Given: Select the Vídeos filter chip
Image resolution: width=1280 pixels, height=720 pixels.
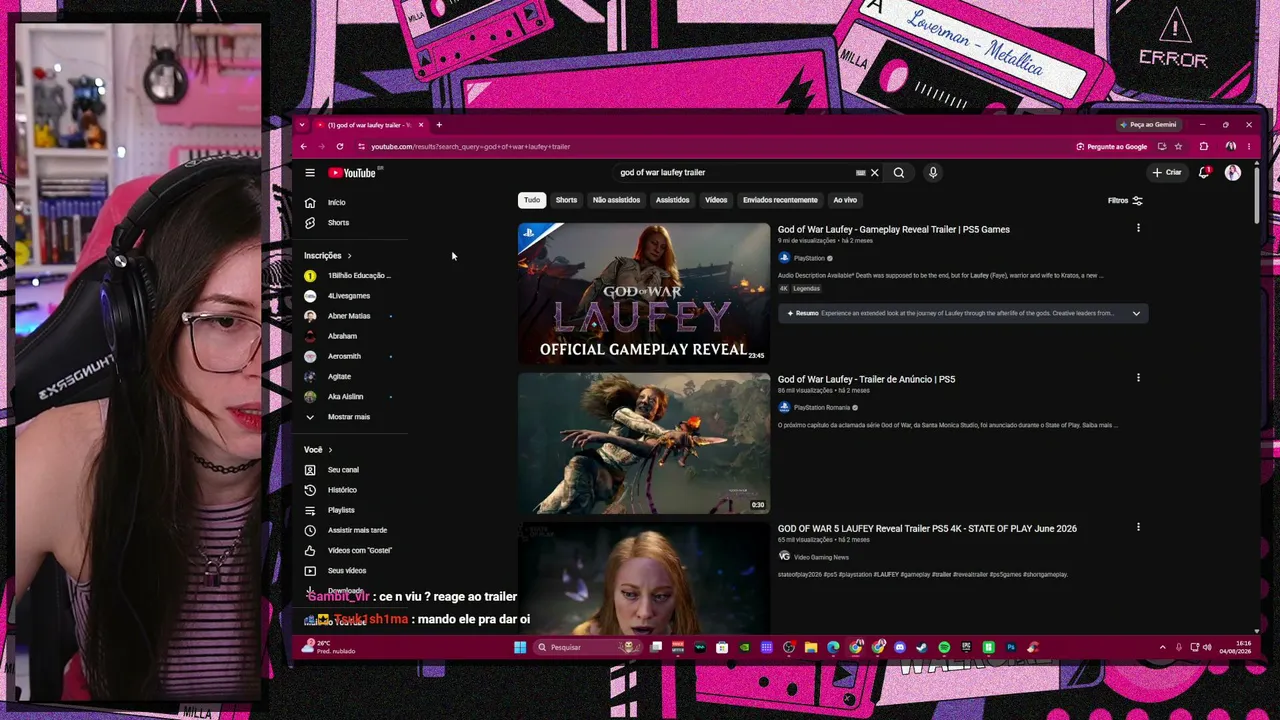Looking at the screenshot, I should [x=716, y=200].
